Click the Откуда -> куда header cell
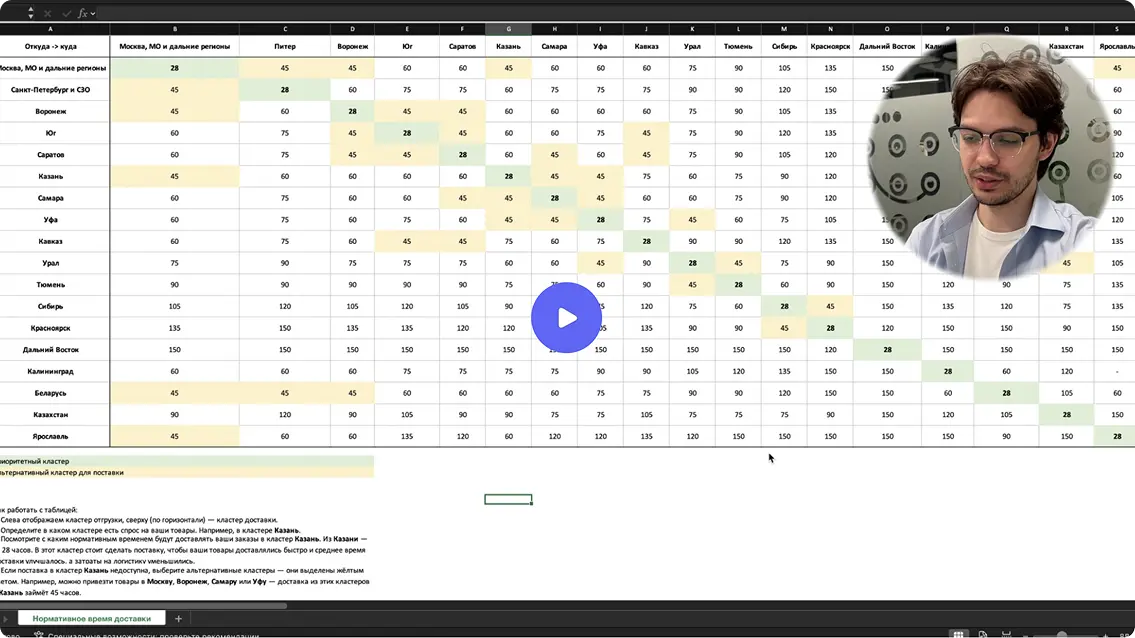The image size is (1135, 638). (50, 46)
